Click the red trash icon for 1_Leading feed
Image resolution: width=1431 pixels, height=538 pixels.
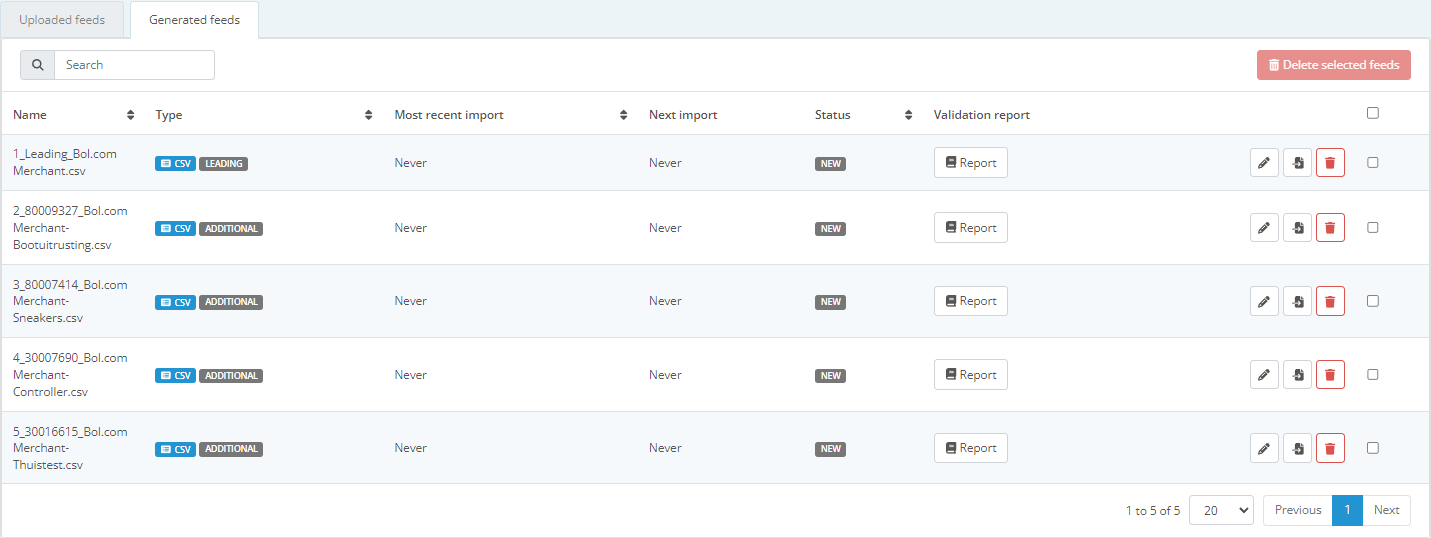(x=1330, y=163)
